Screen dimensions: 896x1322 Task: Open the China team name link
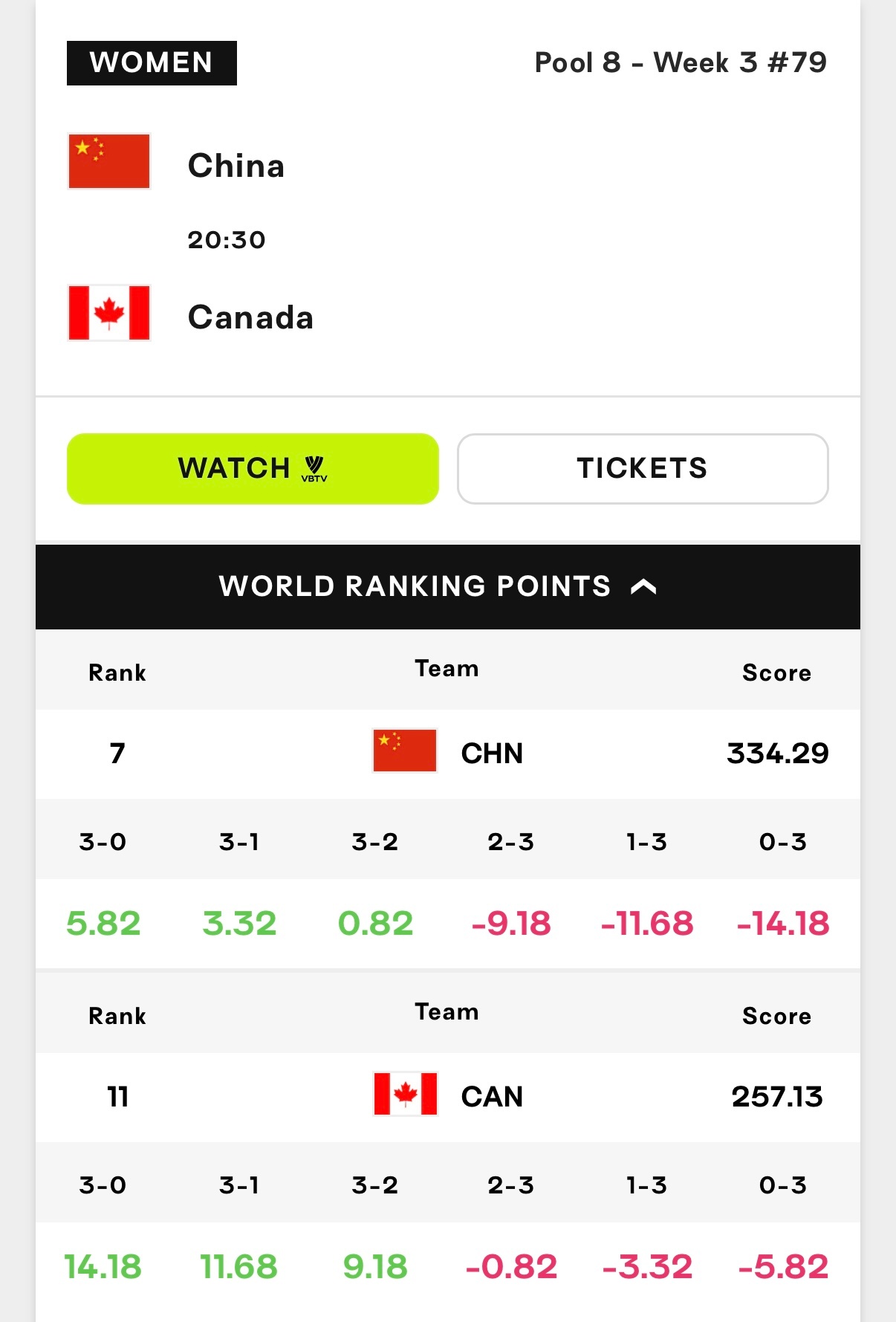click(236, 166)
